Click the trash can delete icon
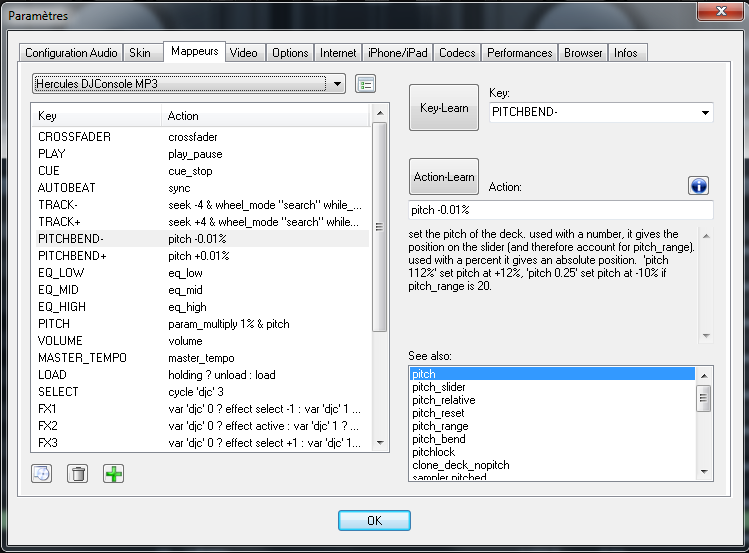The image size is (749, 553). [77, 473]
